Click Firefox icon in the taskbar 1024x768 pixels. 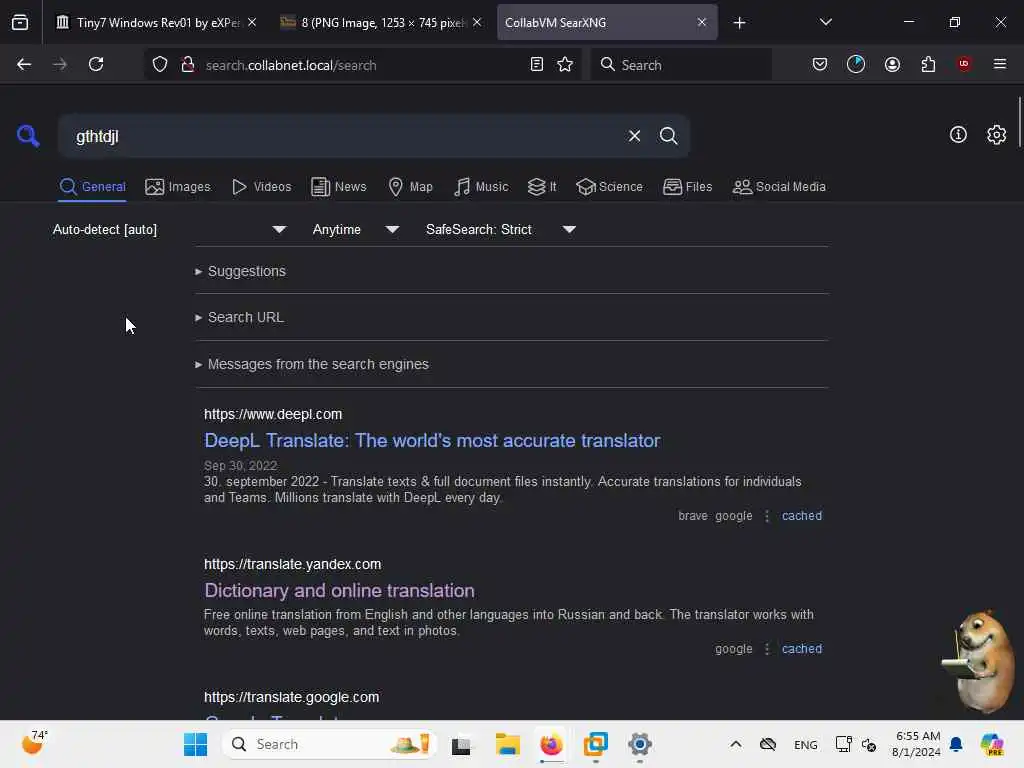(551, 744)
